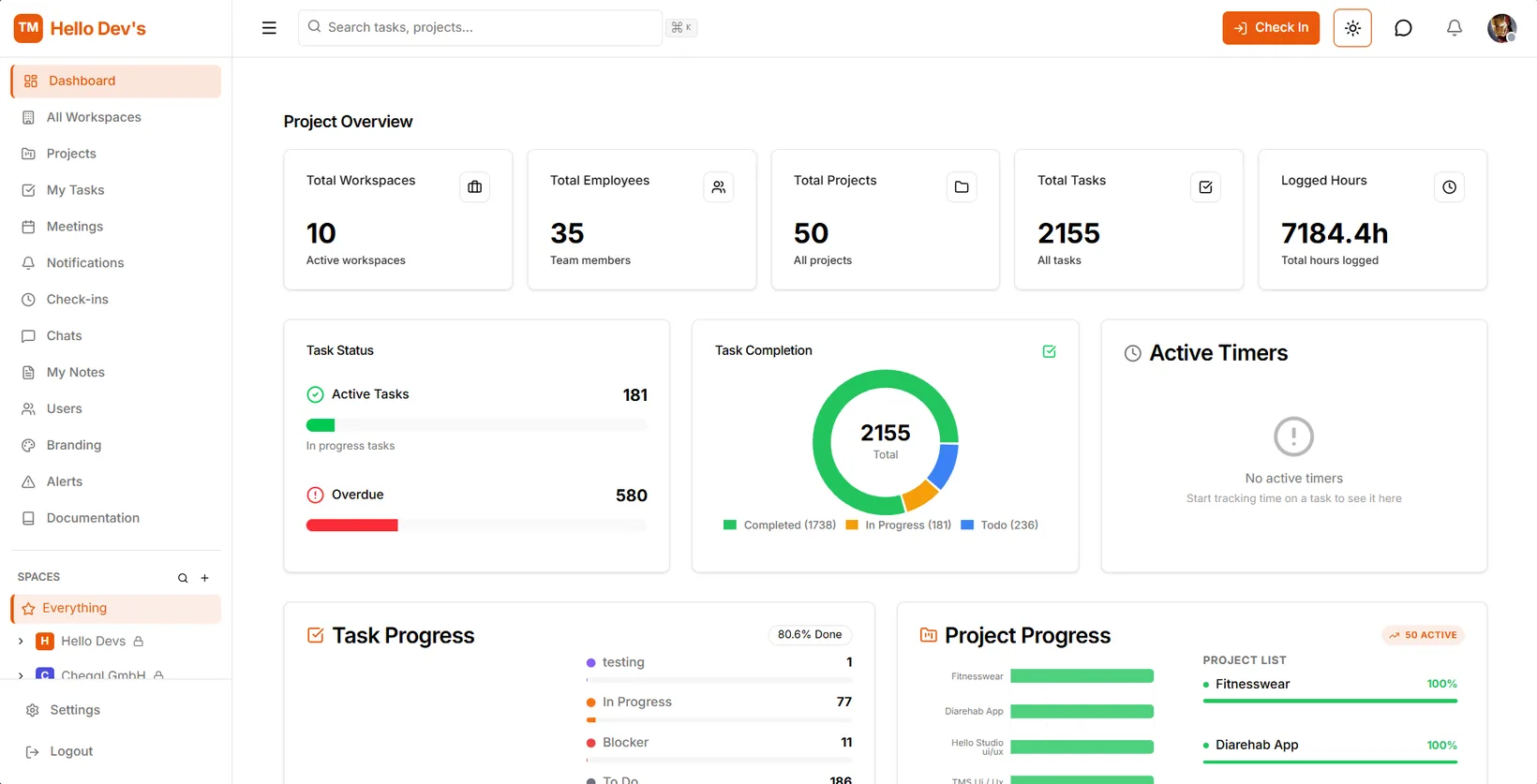Click the exclamation icon above No active timers
The height and width of the screenshot is (784, 1537).
1293,436
